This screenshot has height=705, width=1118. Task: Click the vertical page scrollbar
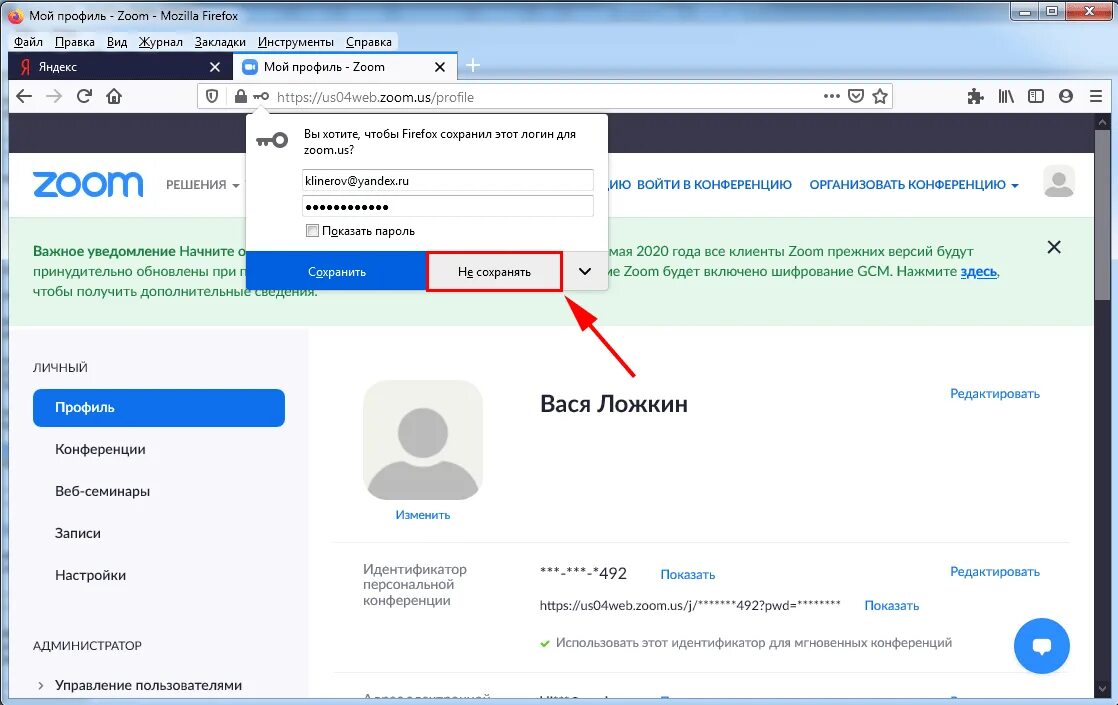[1102, 213]
